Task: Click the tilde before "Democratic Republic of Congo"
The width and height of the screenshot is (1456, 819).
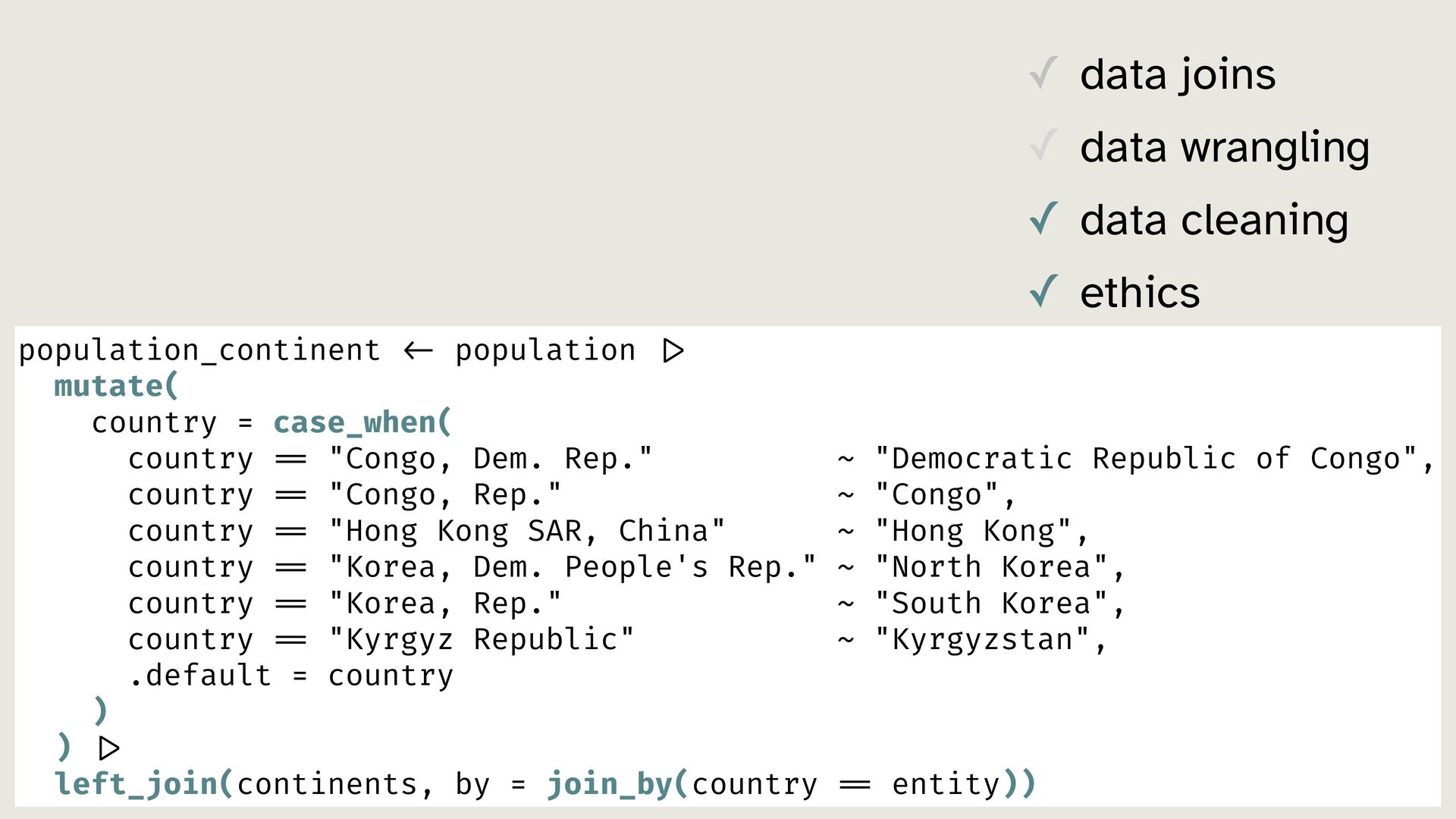Action: point(846,460)
